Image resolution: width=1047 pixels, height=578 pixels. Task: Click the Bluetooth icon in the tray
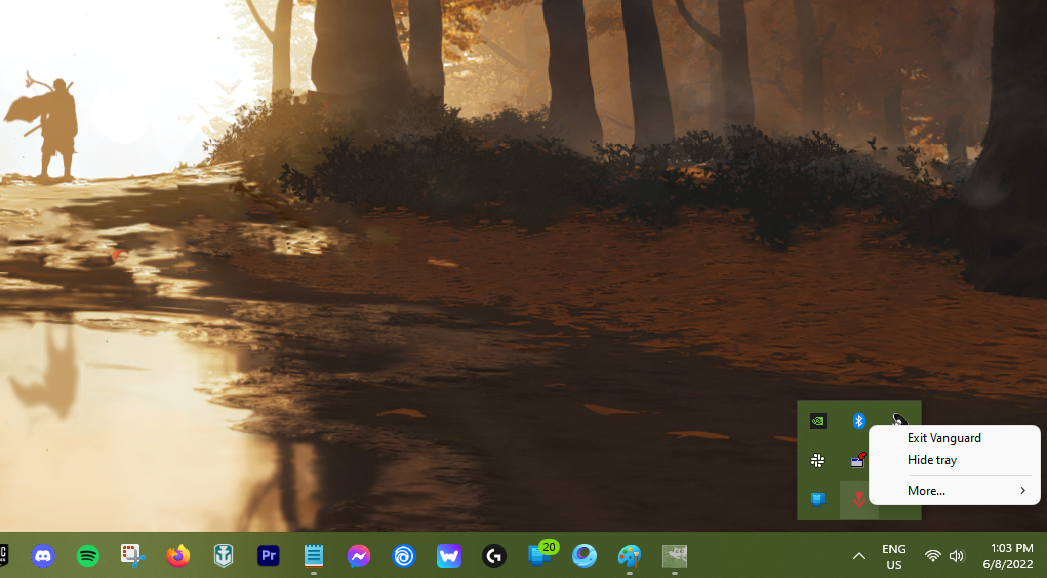click(x=858, y=421)
